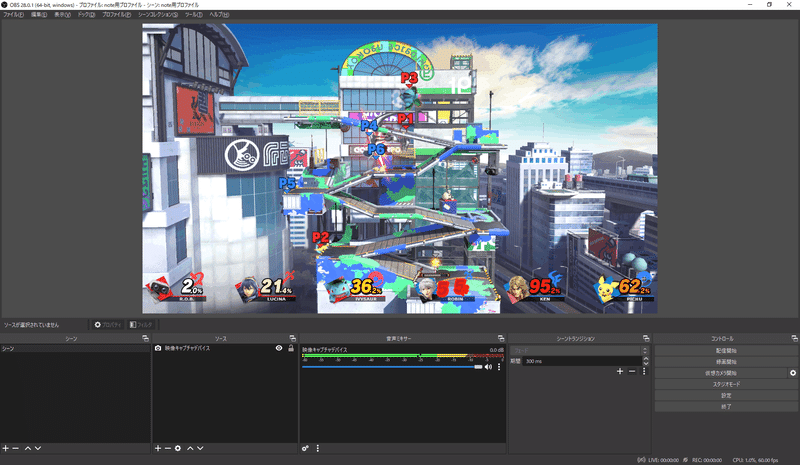Undock the 音声ミキサー (Audio Mixer) panel

click(501, 338)
